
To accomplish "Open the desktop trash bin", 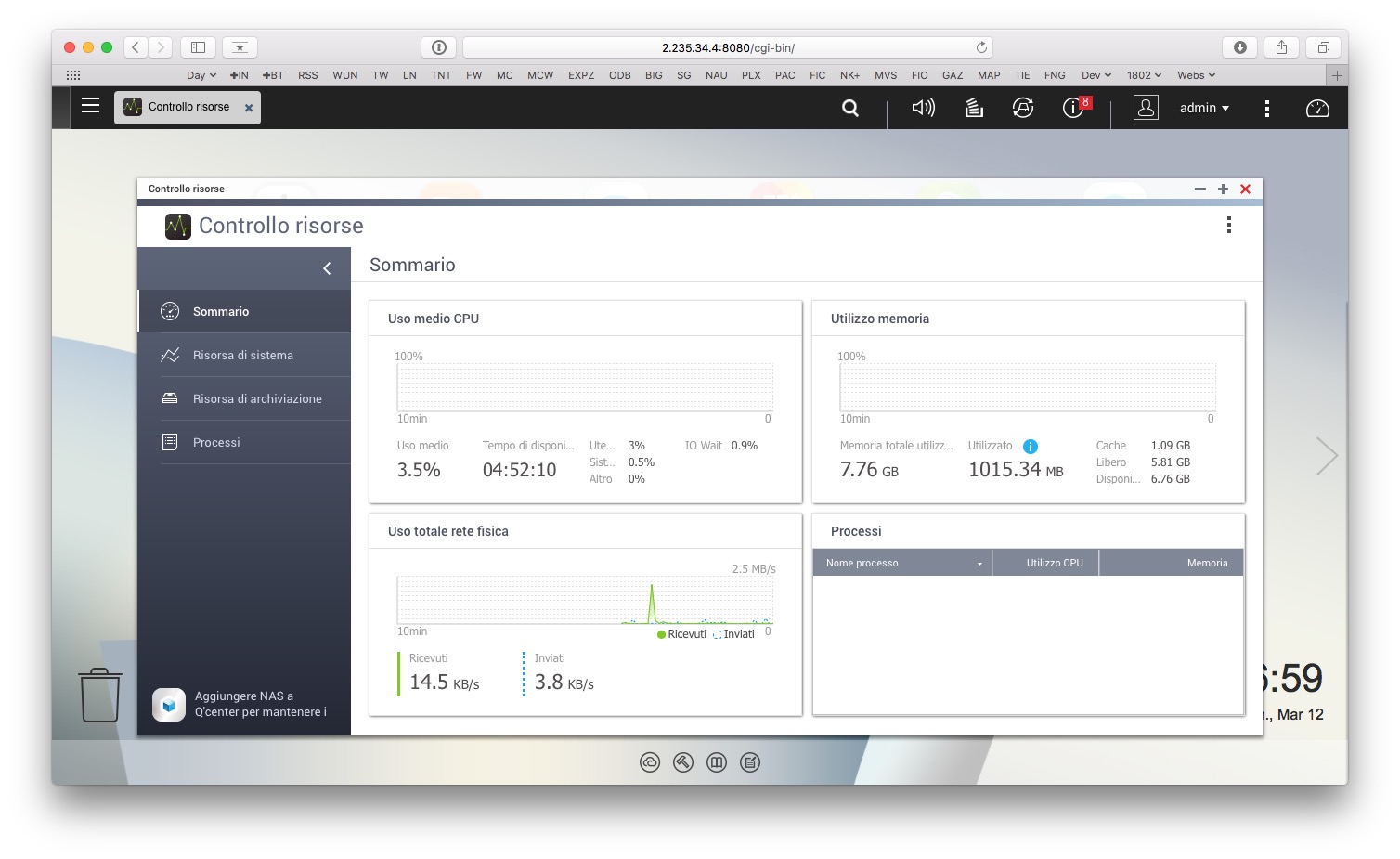I will coord(100,696).
